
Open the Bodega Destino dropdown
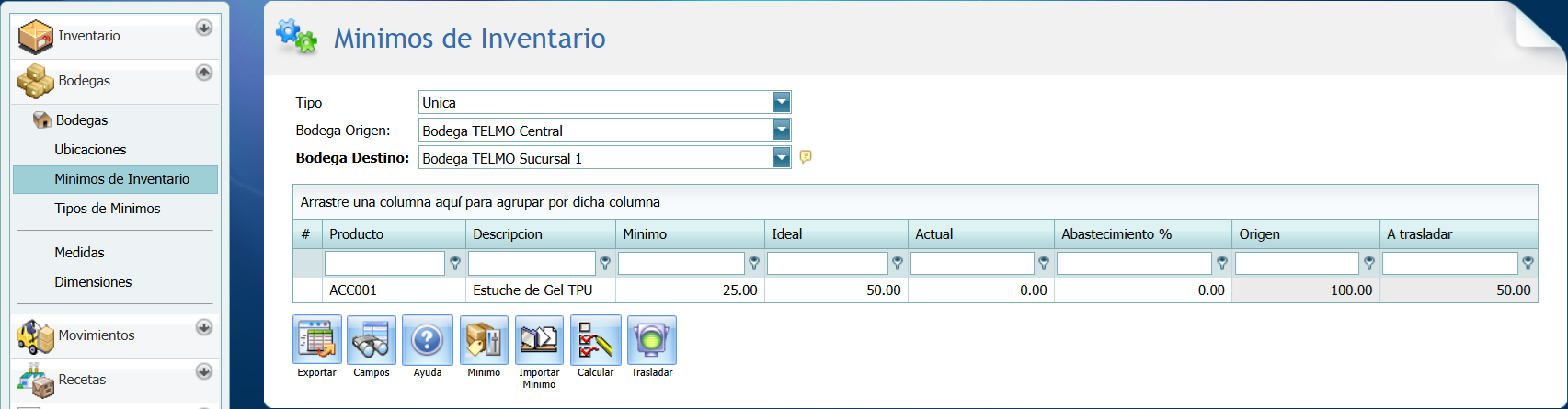pyautogui.click(x=781, y=158)
